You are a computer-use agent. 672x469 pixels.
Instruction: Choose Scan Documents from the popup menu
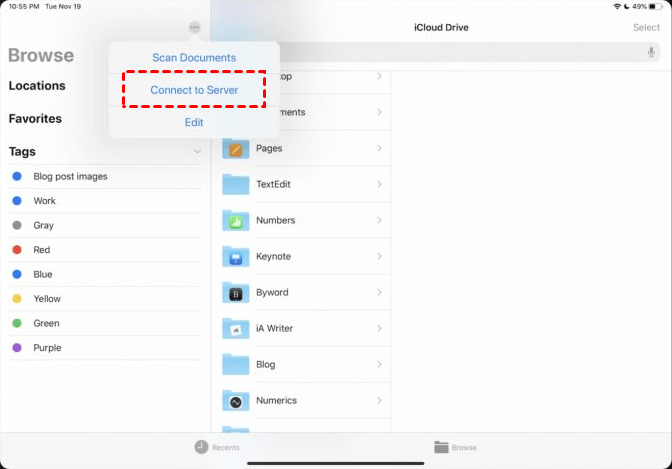[194, 57]
